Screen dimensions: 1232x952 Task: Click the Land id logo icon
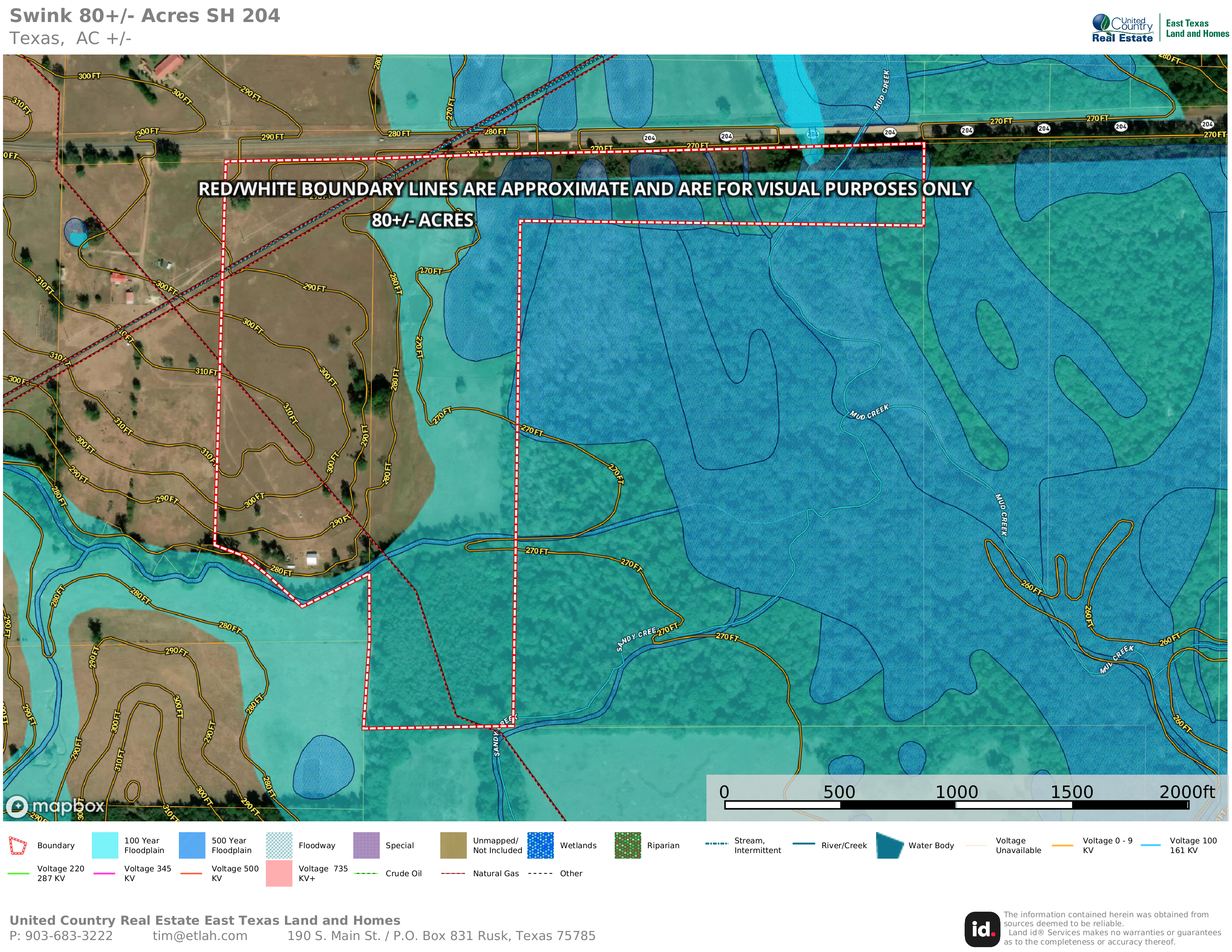click(982, 929)
